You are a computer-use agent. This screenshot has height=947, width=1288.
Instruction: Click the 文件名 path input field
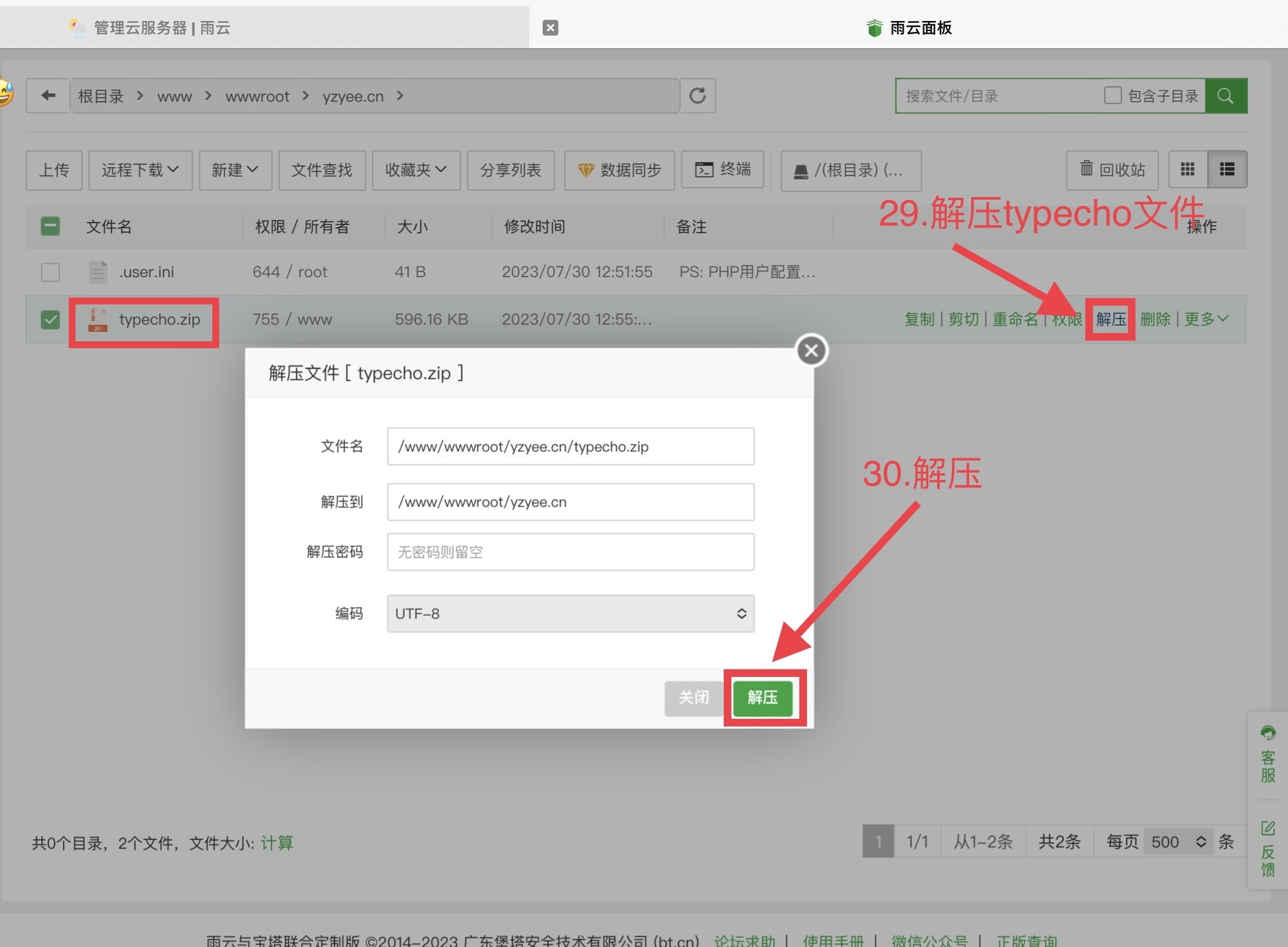pyautogui.click(x=571, y=446)
